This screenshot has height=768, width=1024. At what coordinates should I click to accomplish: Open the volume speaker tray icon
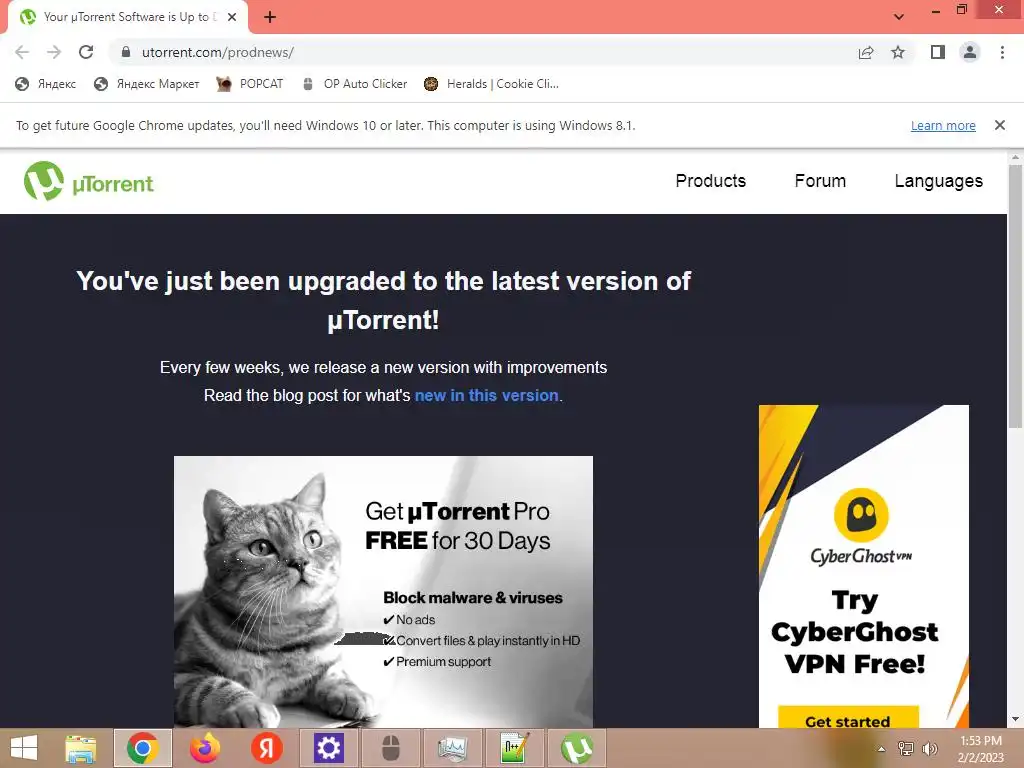(929, 749)
